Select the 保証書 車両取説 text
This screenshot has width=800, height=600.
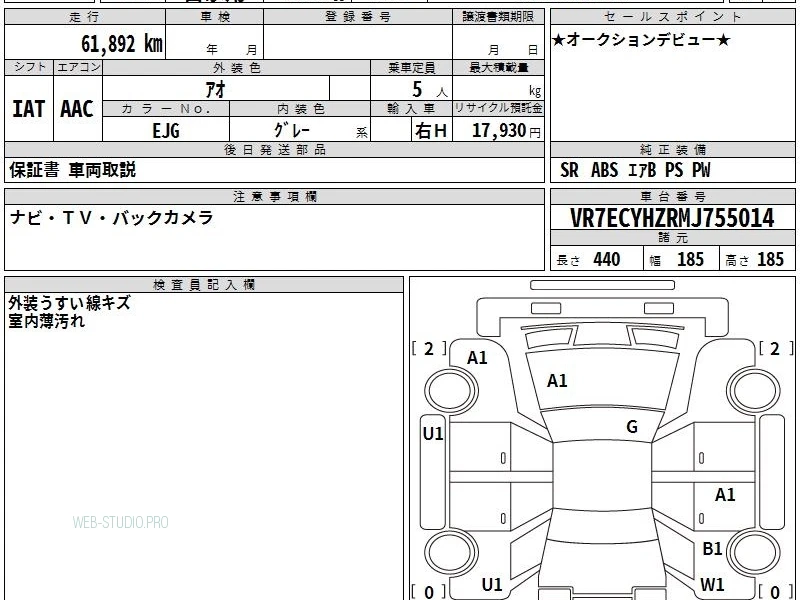[72, 170]
